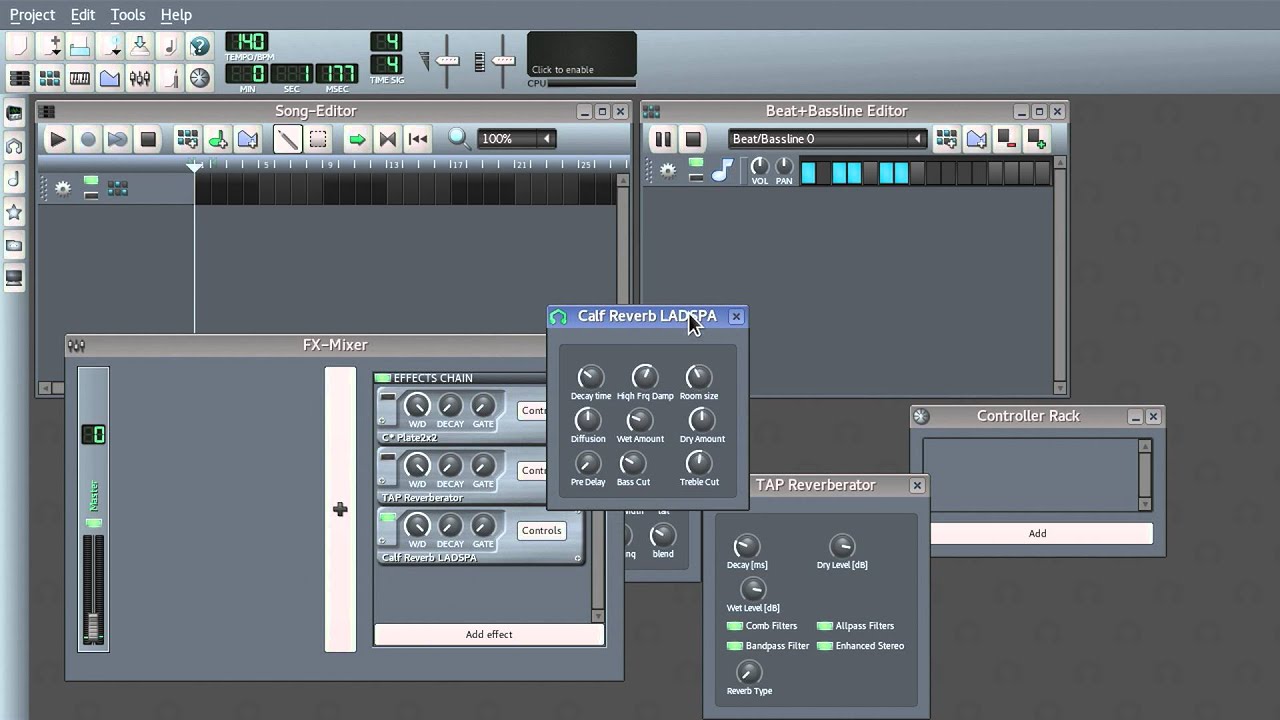Click the save project disk icon
The width and height of the screenshot is (1280, 720).
(x=140, y=46)
